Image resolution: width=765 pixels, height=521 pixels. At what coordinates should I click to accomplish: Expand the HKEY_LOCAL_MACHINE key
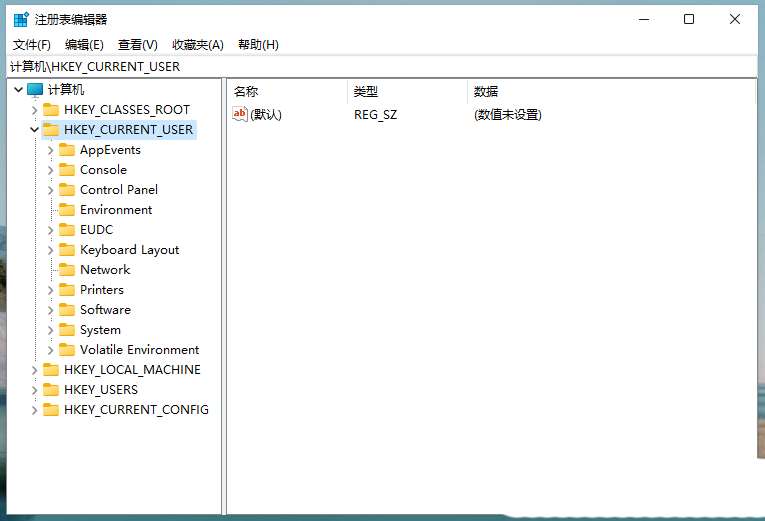(34, 370)
